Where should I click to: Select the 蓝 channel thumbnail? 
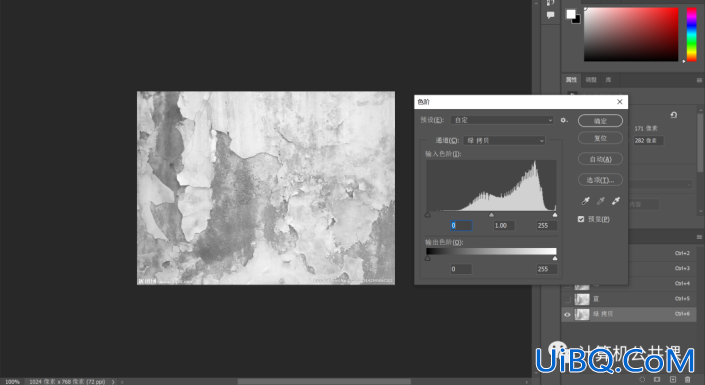pos(582,299)
